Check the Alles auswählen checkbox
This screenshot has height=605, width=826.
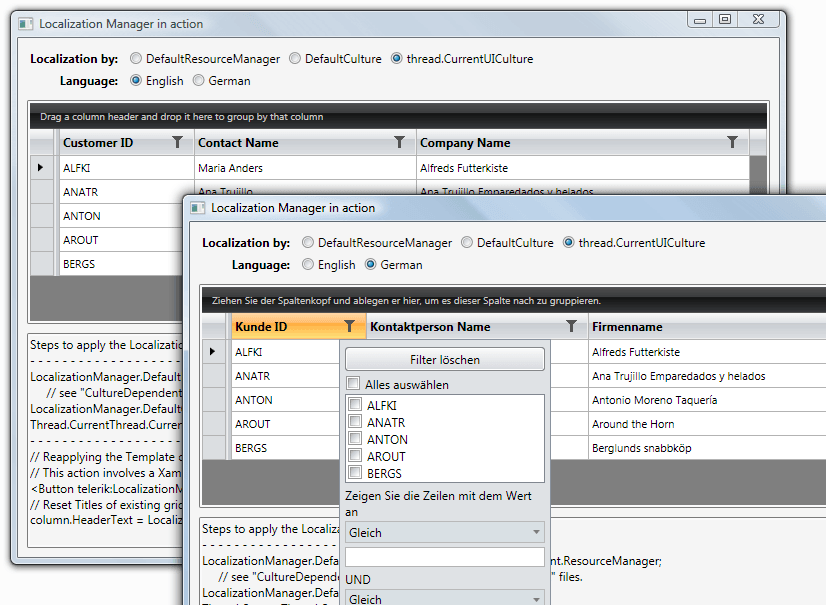[353, 384]
